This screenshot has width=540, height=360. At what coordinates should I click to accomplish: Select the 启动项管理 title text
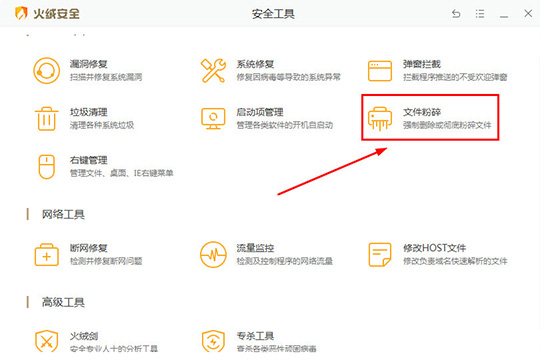[x=260, y=112]
